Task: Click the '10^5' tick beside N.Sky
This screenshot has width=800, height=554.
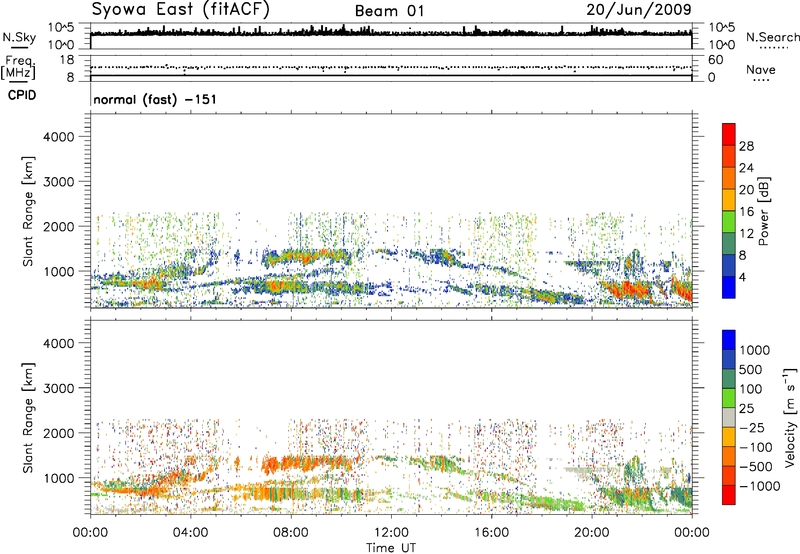Action: pos(61,27)
